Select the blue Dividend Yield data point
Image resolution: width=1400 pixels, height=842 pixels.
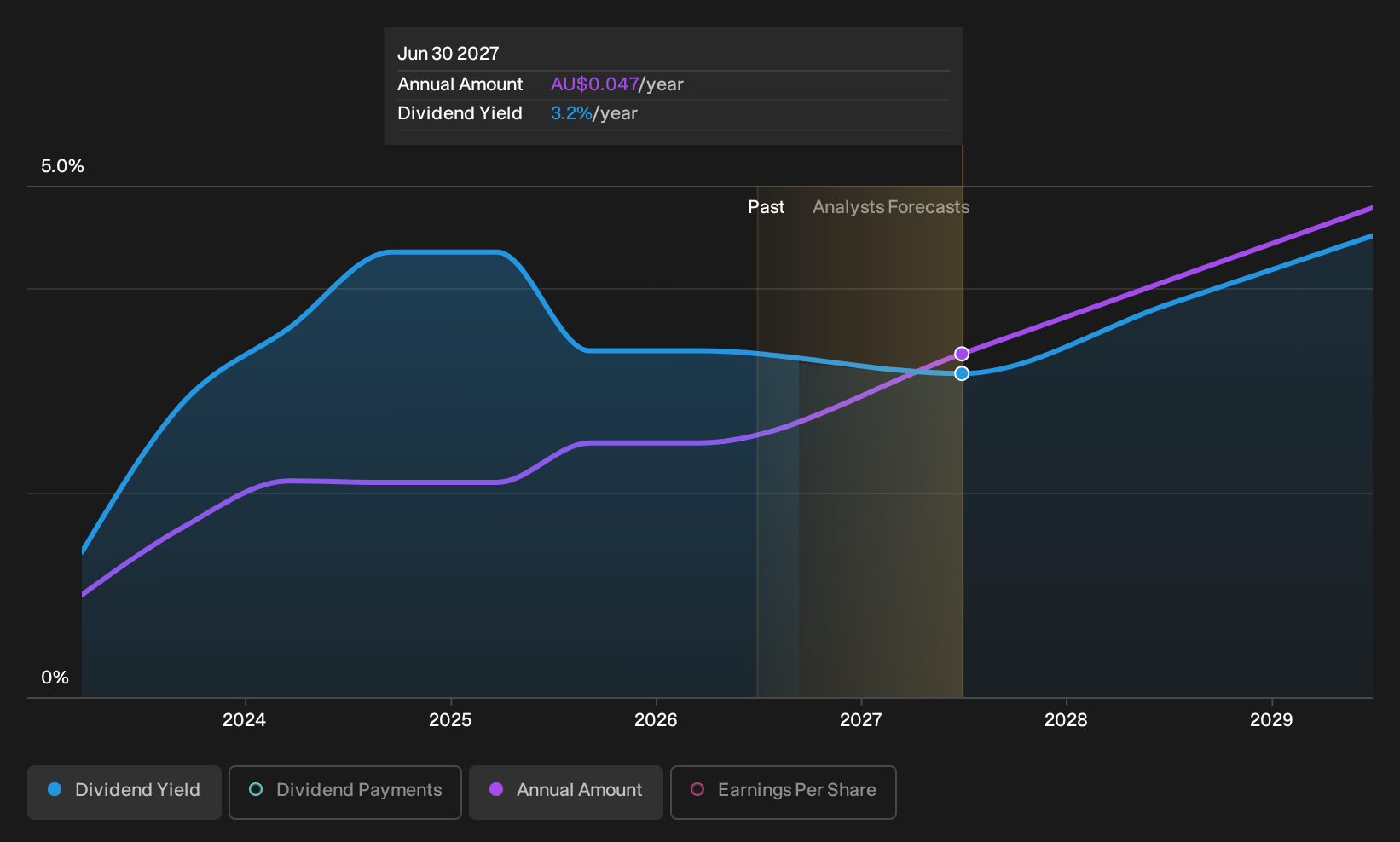(962, 373)
